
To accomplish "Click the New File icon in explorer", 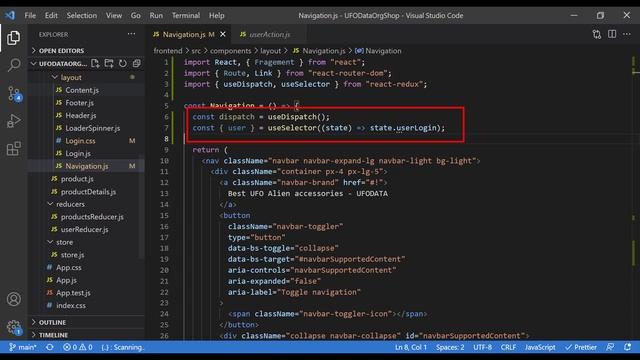I will pos(95,63).
